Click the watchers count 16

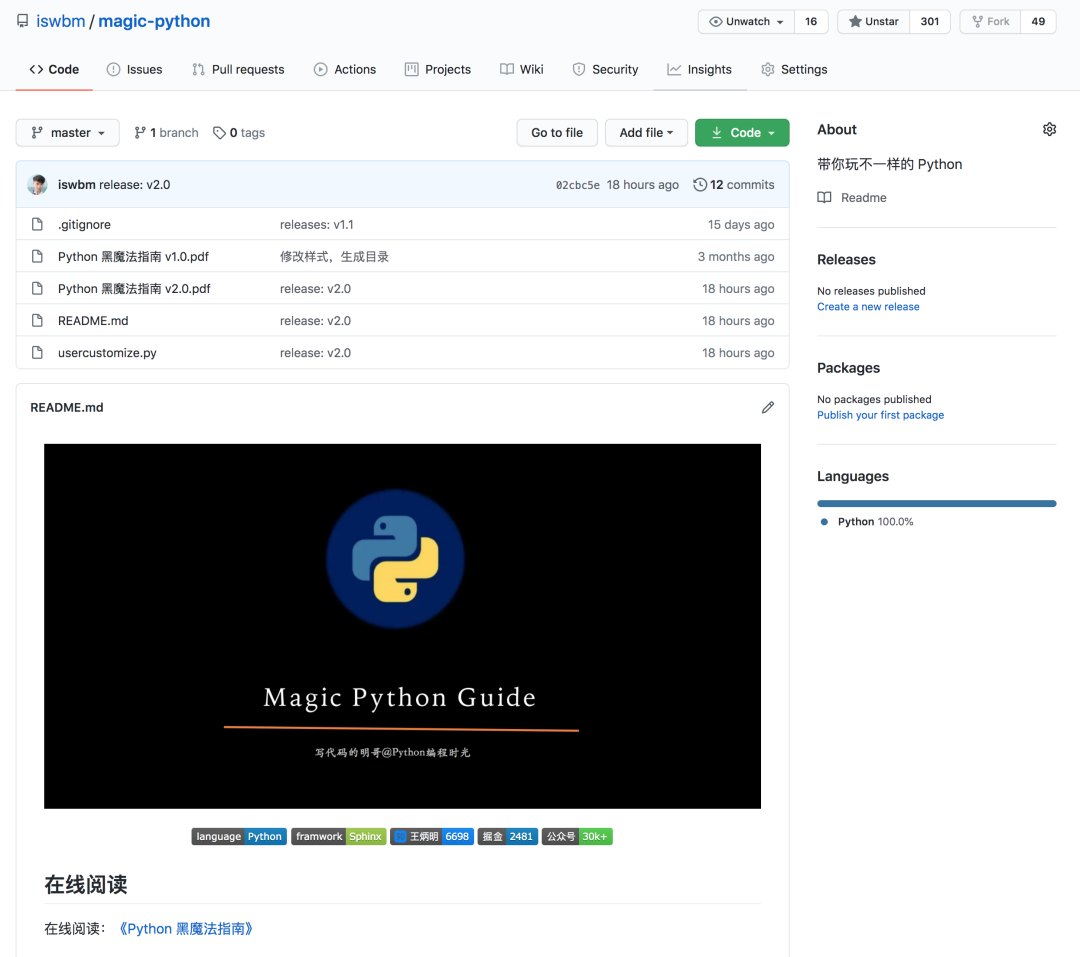click(811, 21)
